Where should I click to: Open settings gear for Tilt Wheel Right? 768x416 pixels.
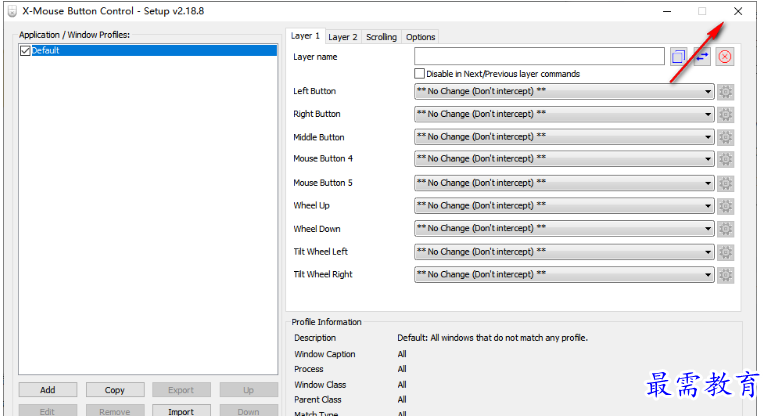click(725, 275)
